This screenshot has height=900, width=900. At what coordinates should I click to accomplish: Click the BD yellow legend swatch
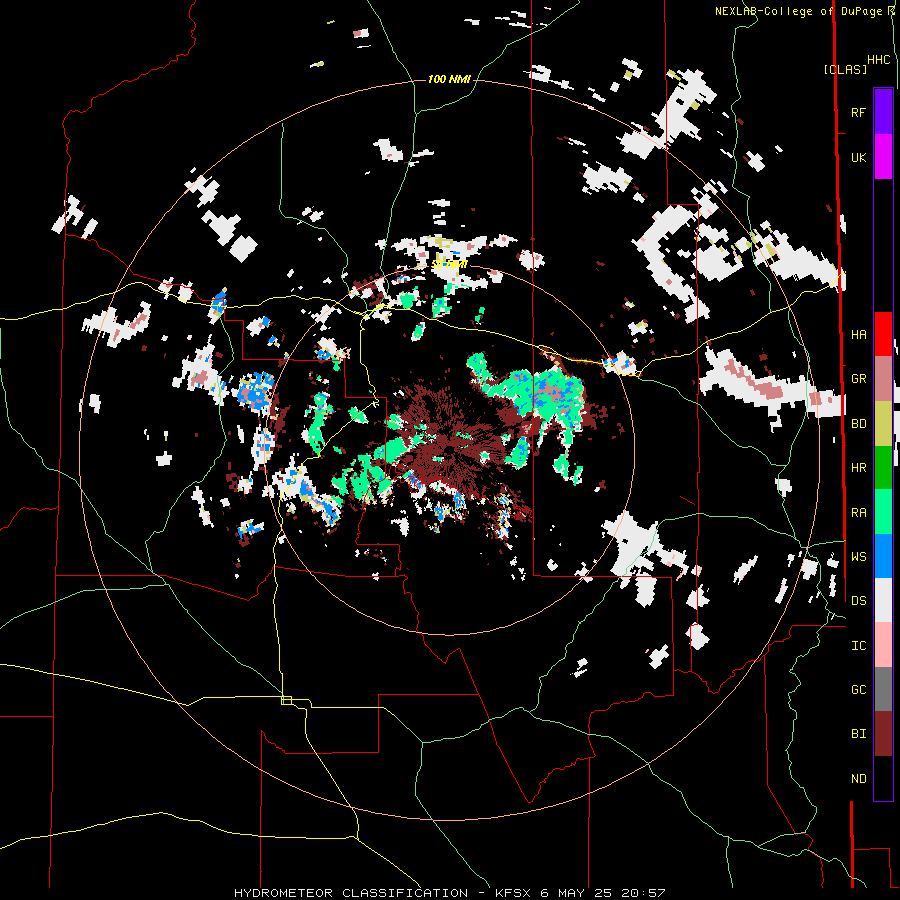pyautogui.click(x=883, y=424)
